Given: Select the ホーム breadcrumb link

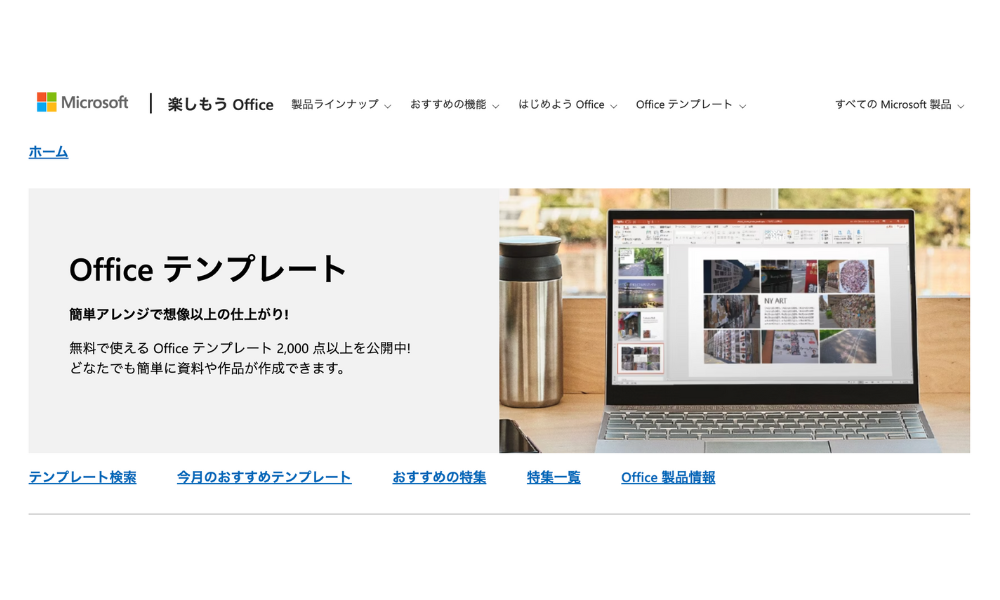Looking at the screenshot, I should [48, 152].
